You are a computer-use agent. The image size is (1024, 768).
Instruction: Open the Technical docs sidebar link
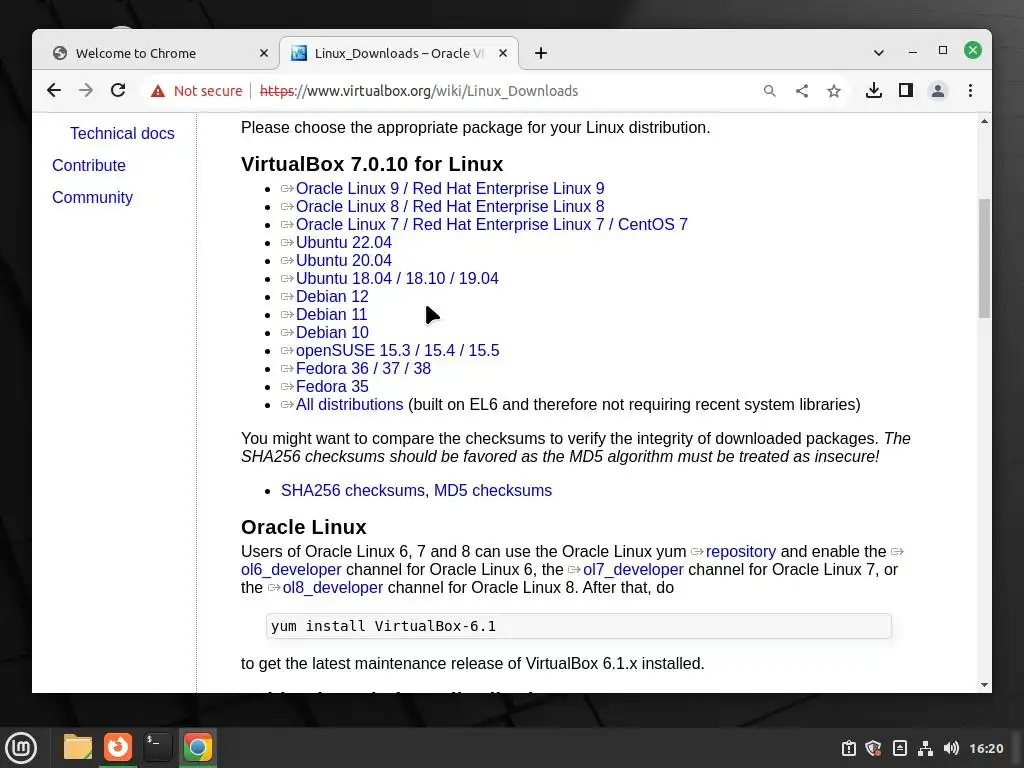122,133
